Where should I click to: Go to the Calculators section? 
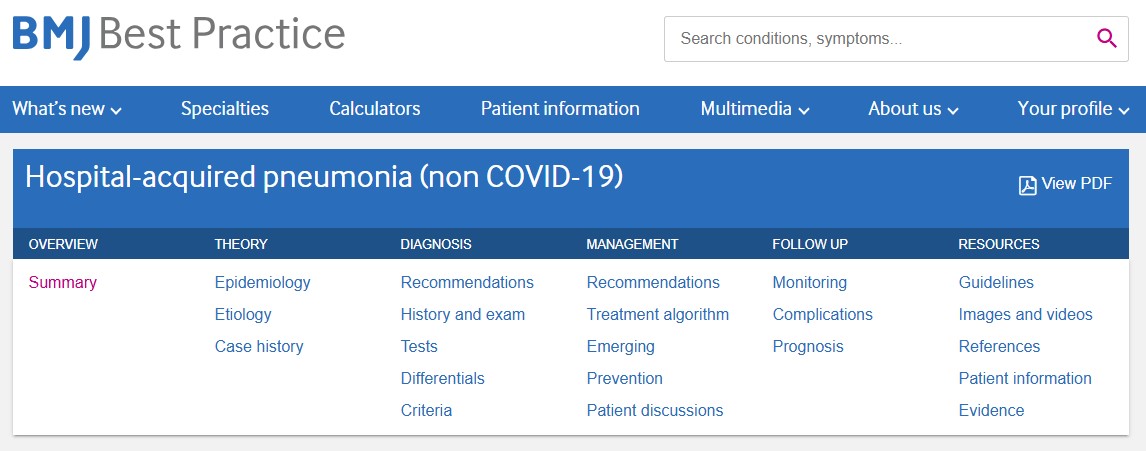tap(375, 109)
